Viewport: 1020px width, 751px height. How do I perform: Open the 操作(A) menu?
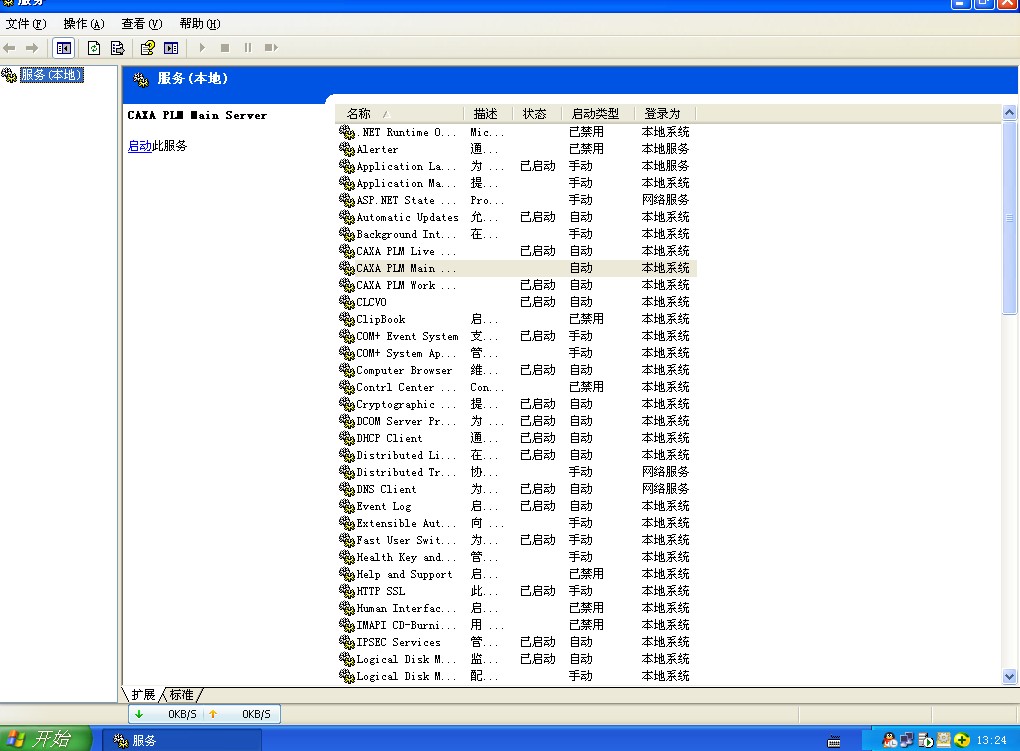click(x=83, y=24)
